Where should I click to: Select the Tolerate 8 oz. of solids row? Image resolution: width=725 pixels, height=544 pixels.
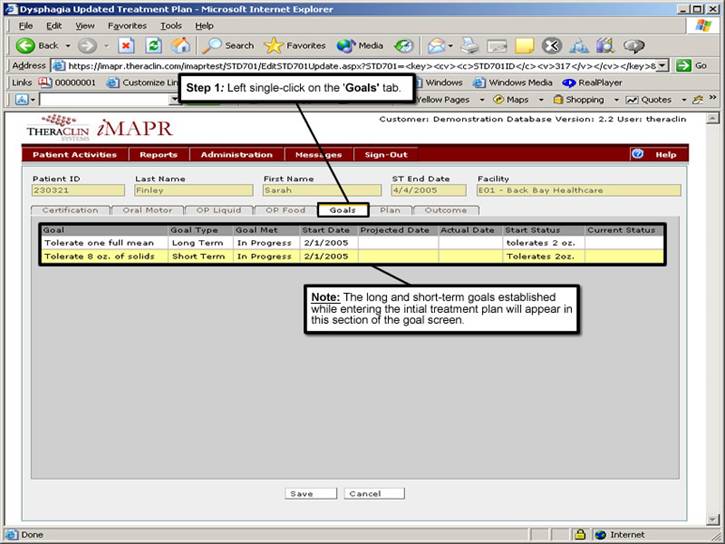pos(98,256)
